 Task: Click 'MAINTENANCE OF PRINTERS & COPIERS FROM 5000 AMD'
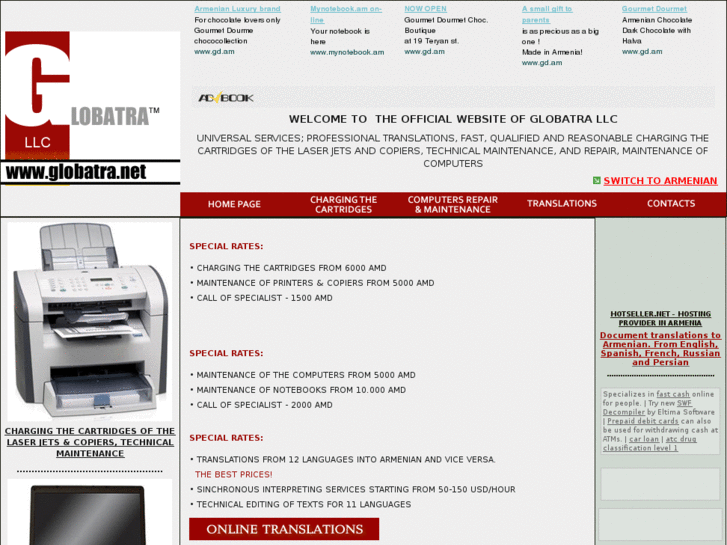pyautogui.click(x=315, y=283)
